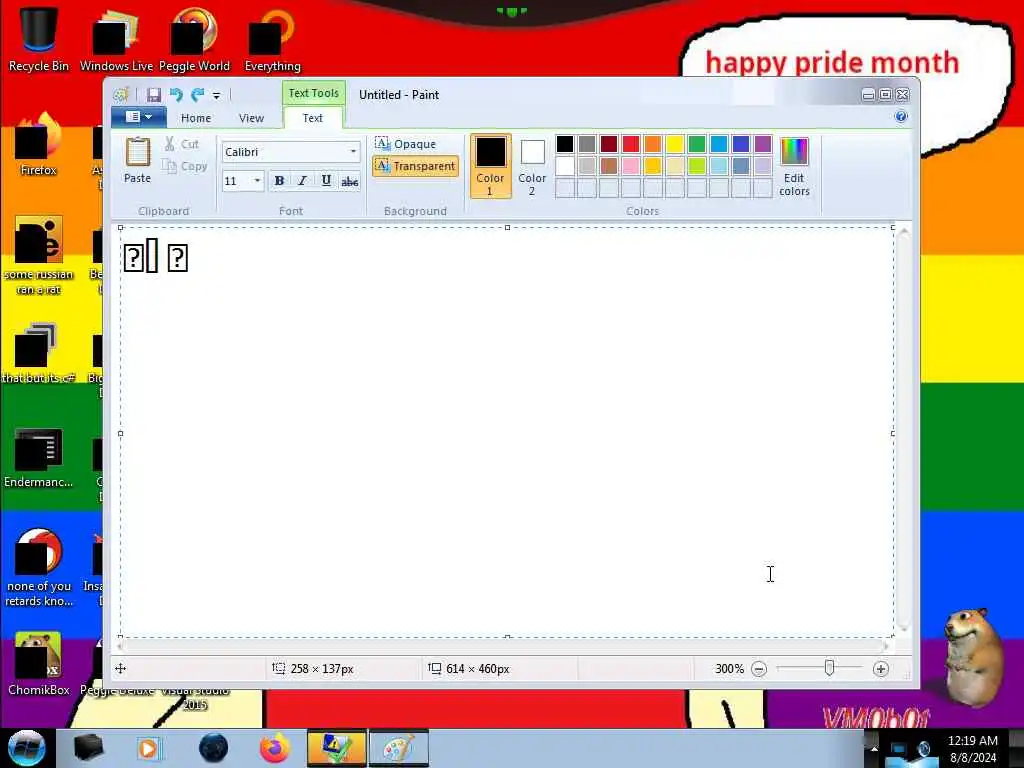Click the Paint application icon in title bar
This screenshot has width=1024, height=768.
tap(120, 95)
